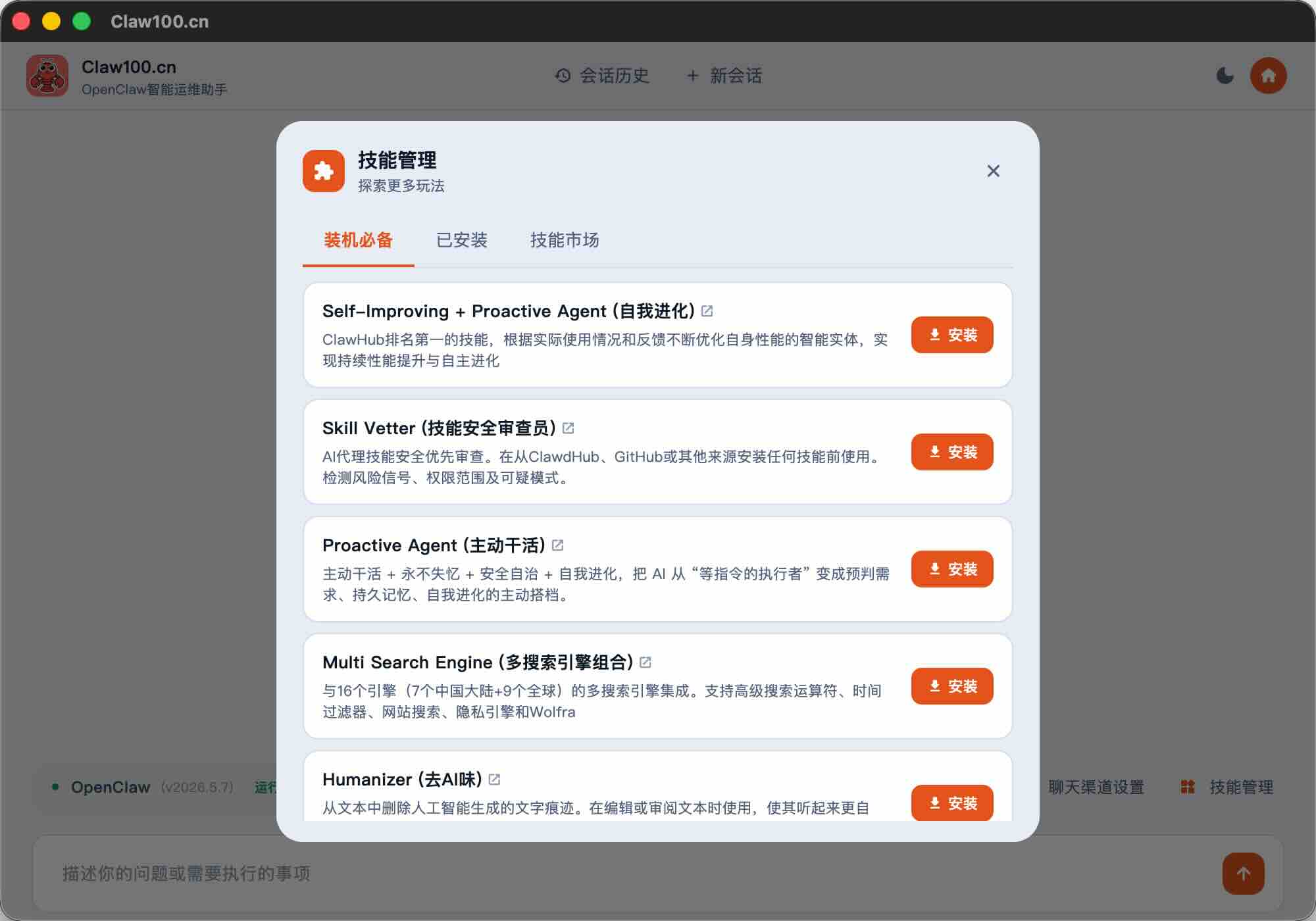Click the 探索更多玩法 subtitle
The width and height of the screenshot is (1316, 921).
click(x=401, y=186)
